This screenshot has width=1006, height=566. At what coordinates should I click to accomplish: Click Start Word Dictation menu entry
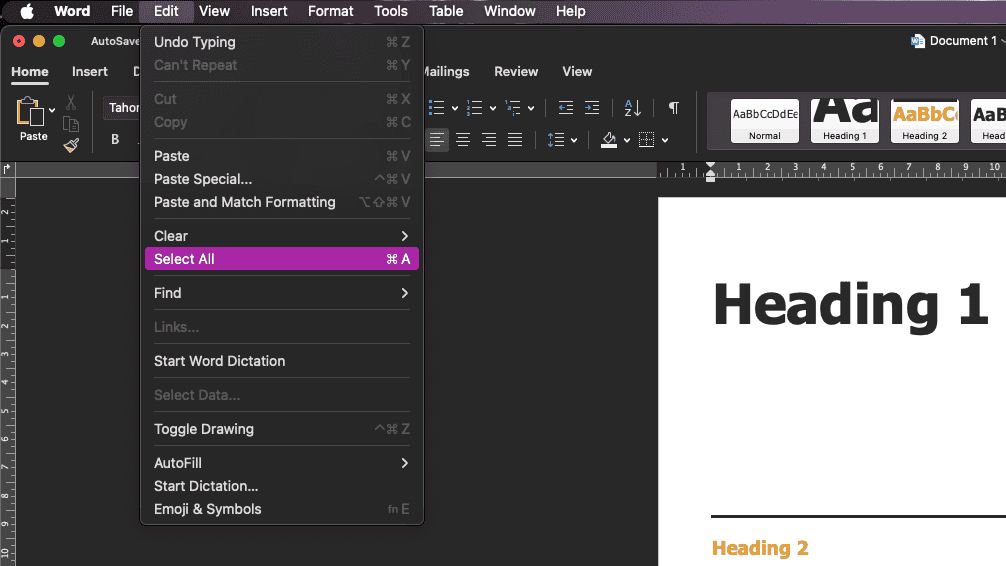pyautogui.click(x=219, y=361)
